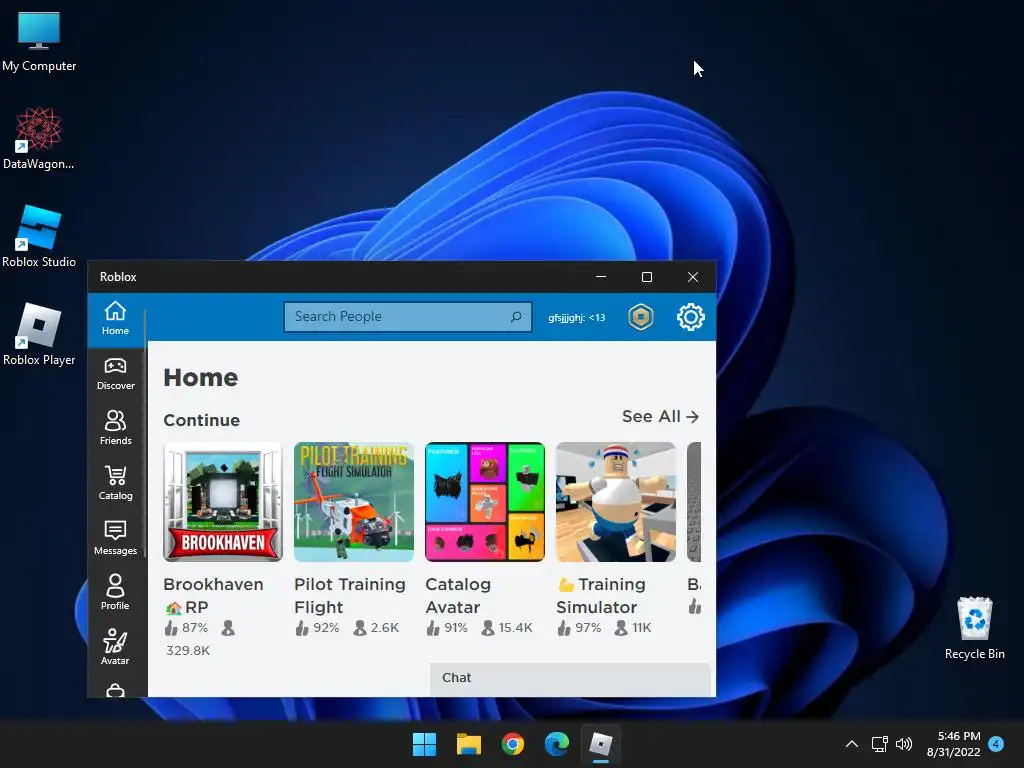Click the Home page heading

200,377
